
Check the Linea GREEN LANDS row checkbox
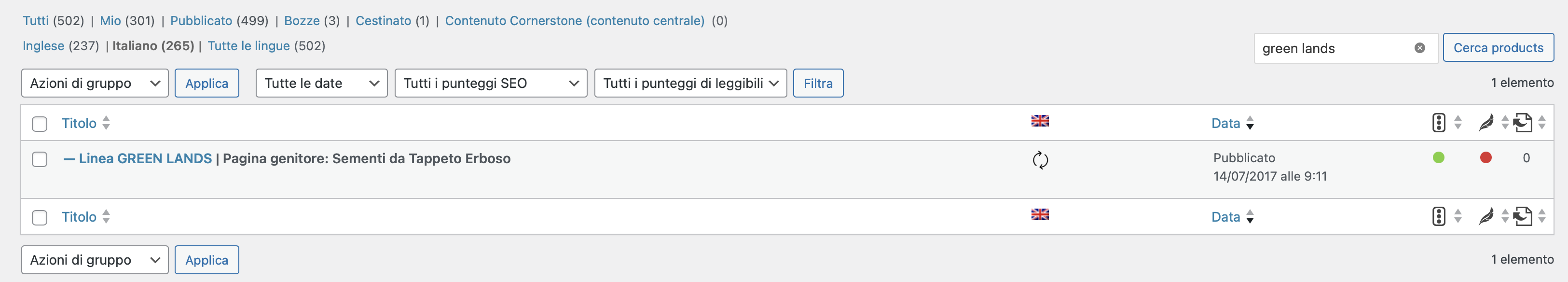coord(40,159)
